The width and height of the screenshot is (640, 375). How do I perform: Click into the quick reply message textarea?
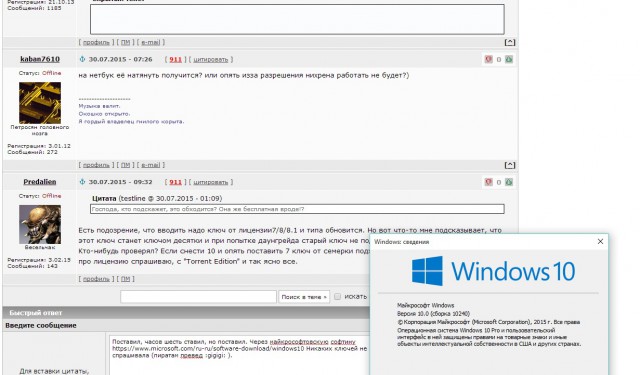(x=239, y=355)
